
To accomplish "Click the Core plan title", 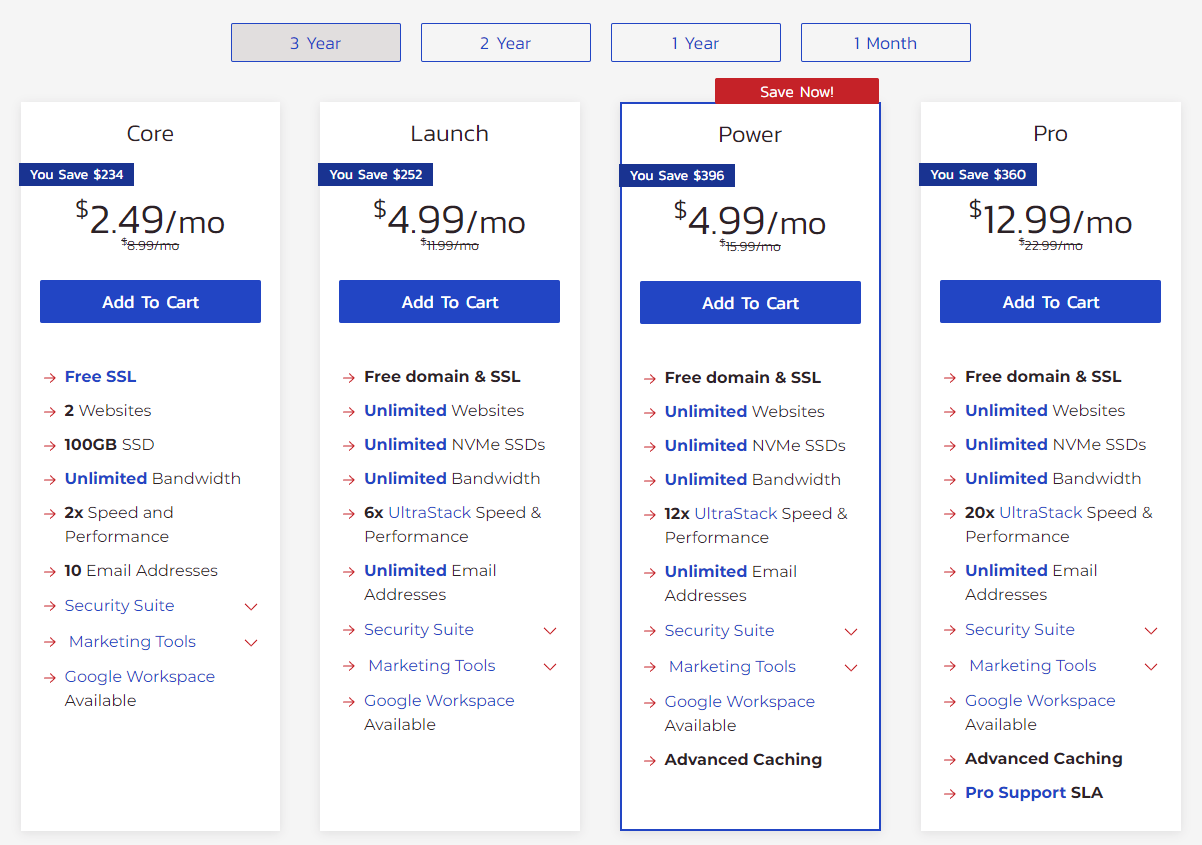I will tap(150, 133).
